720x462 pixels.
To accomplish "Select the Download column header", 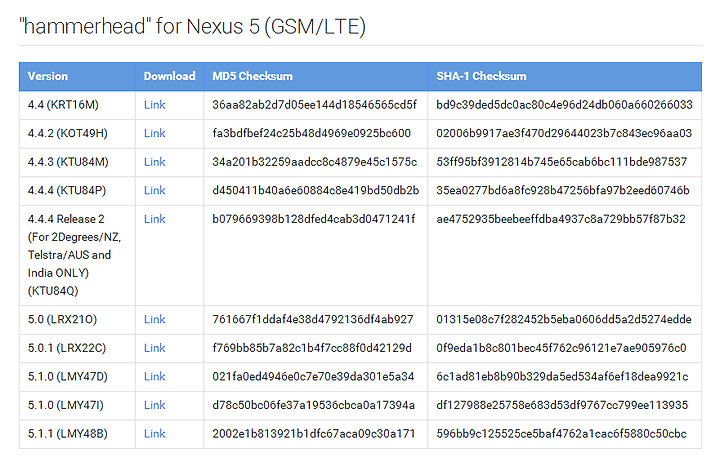I will pos(169,76).
